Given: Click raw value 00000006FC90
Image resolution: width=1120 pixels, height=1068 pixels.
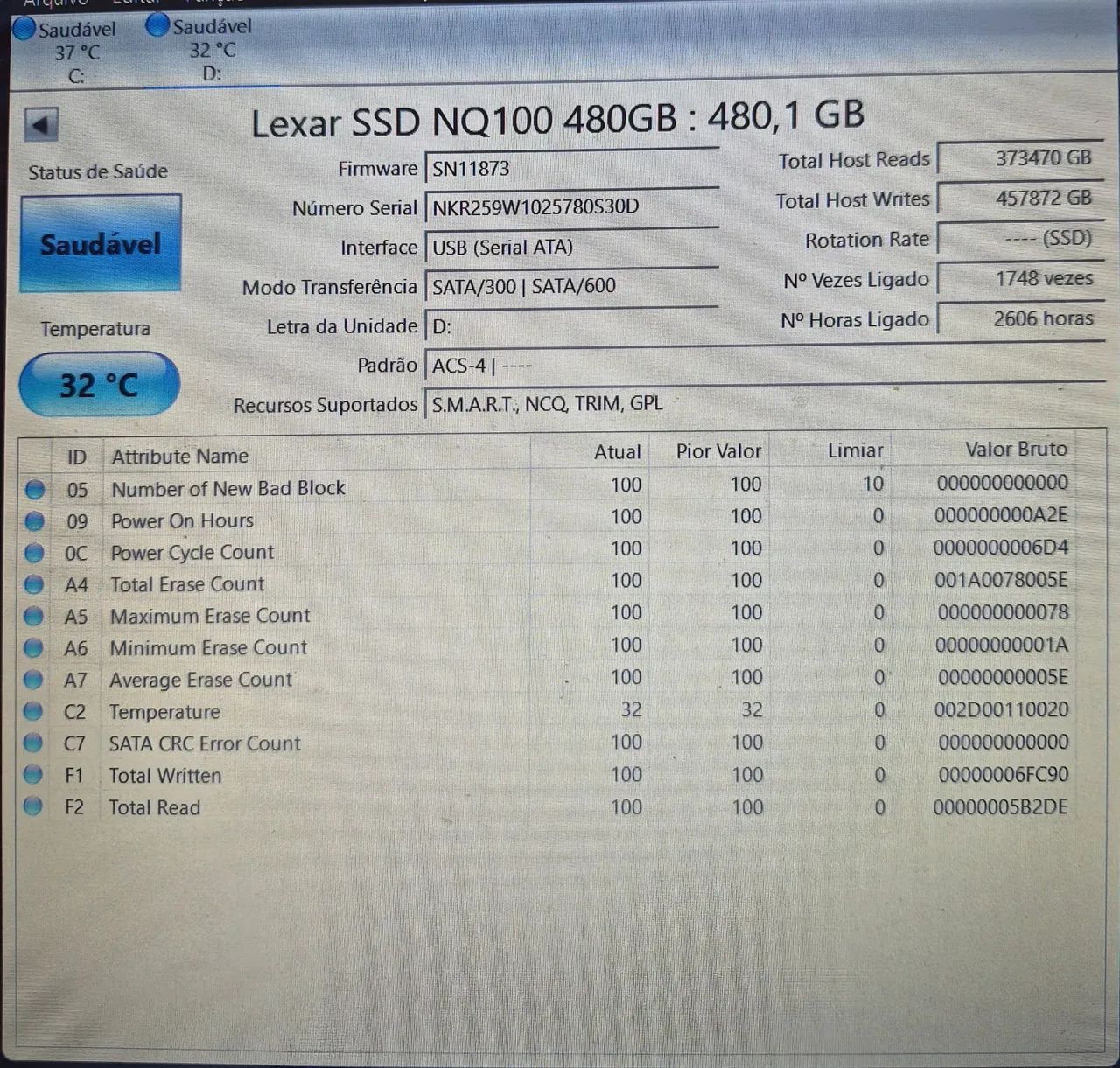Looking at the screenshot, I should coord(1004,774).
